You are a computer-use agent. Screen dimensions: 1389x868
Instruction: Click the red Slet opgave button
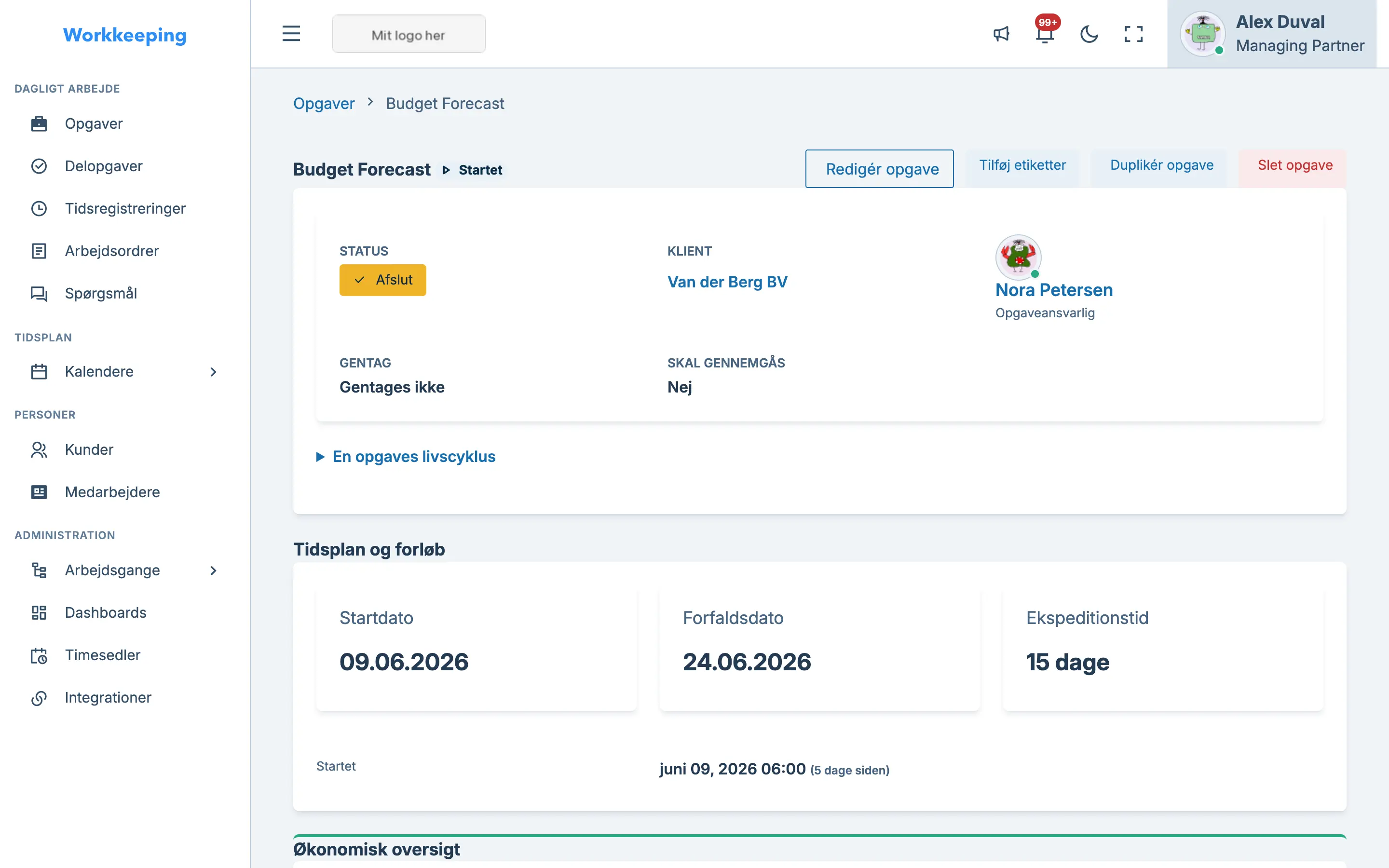[x=1295, y=165]
